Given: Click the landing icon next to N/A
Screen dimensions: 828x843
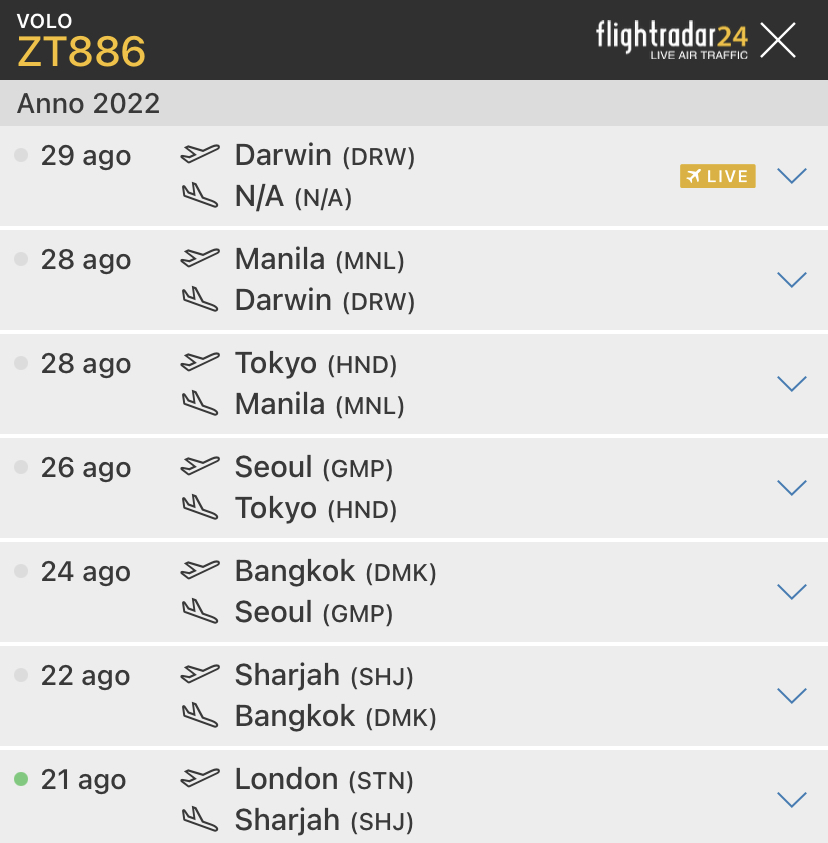Looking at the screenshot, I should 200,196.
